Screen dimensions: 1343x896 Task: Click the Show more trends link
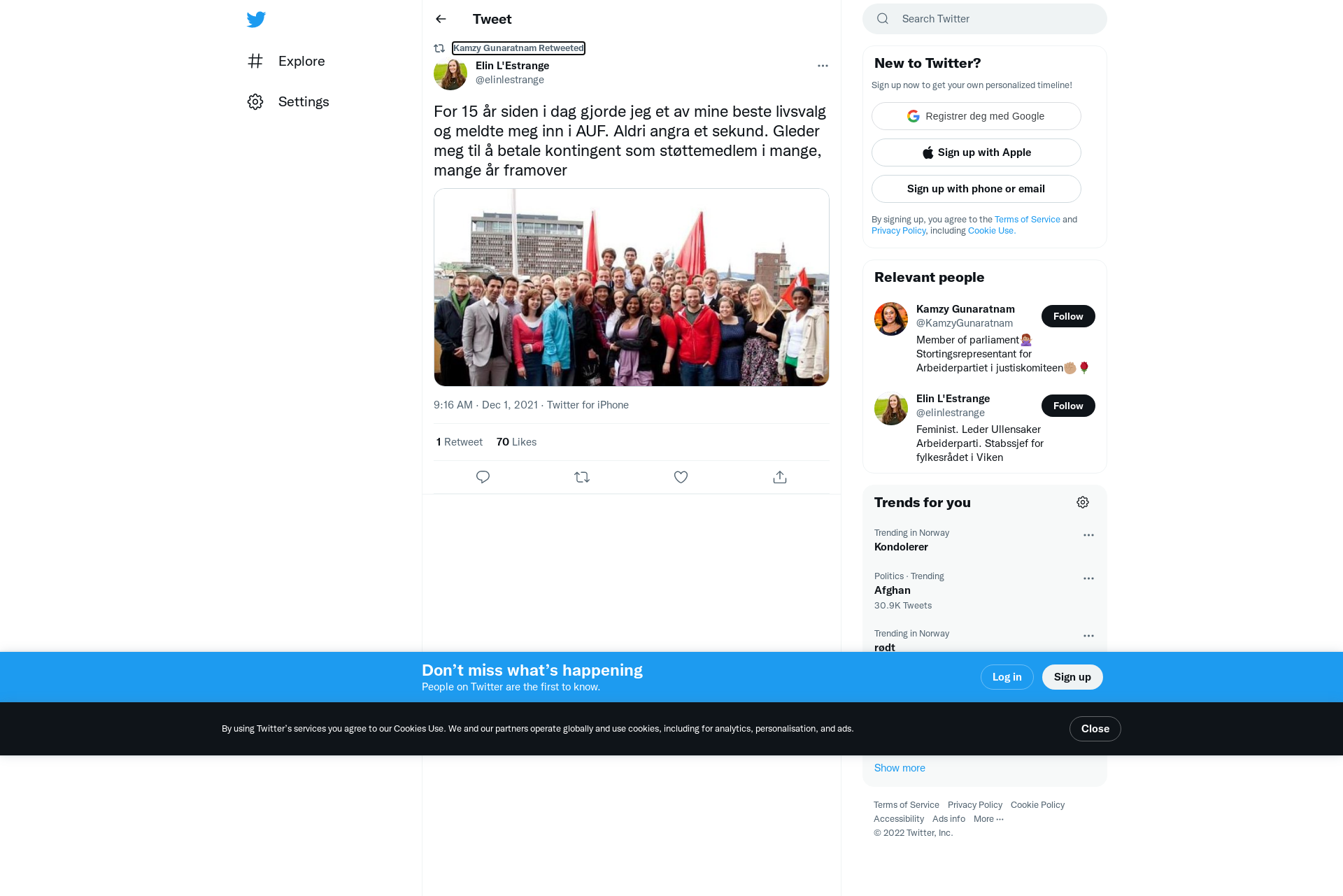(x=900, y=768)
